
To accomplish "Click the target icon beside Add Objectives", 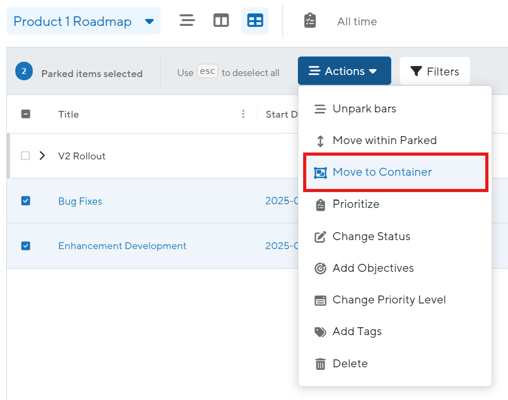I will [x=320, y=268].
